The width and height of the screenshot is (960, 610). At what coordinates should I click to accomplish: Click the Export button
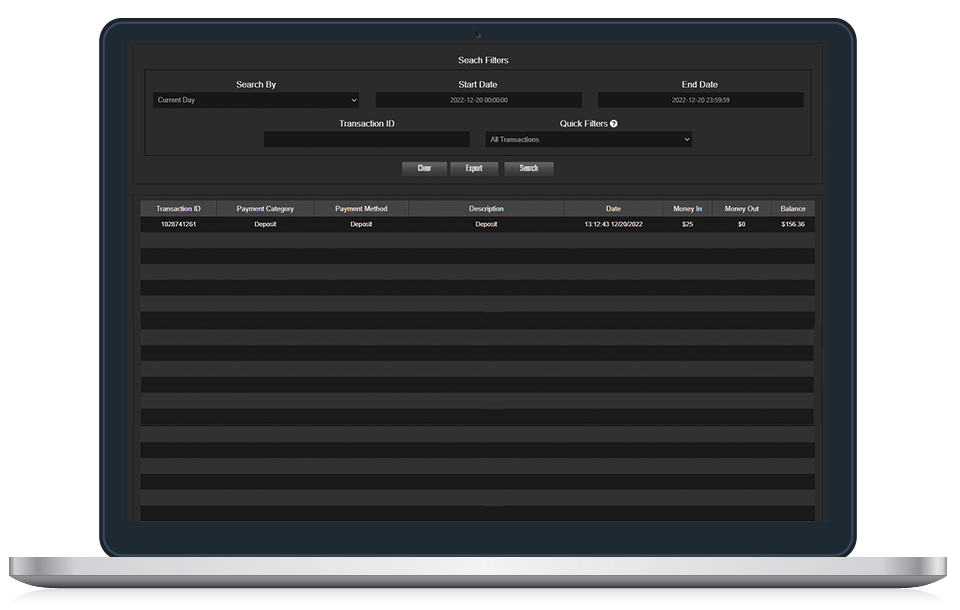pyautogui.click(x=474, y=168)
